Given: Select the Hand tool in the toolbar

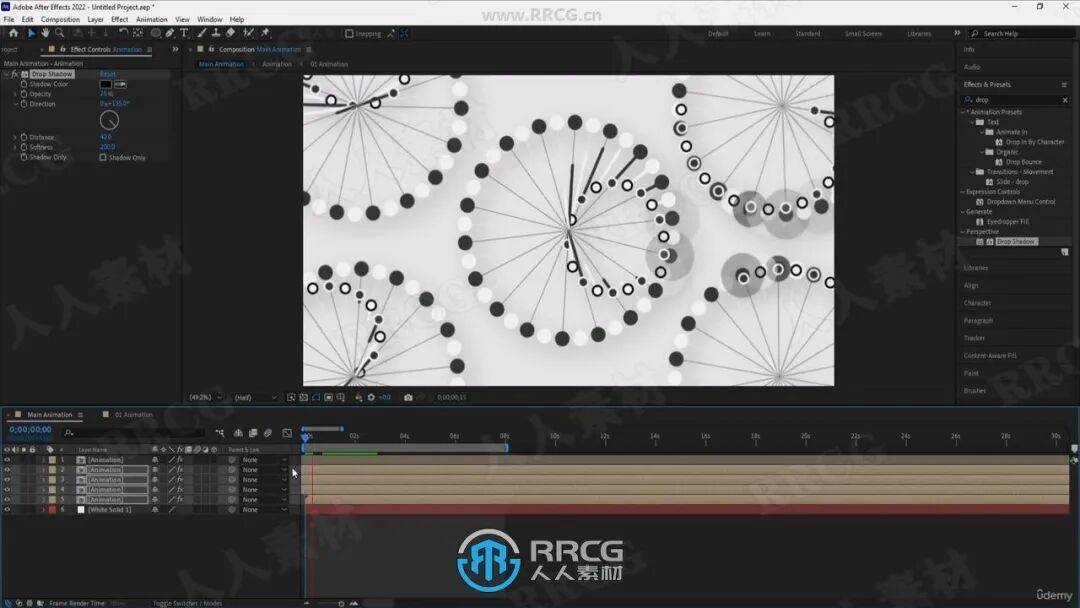Looking at the screenshot, I should pyautogui.click(x=45, y=33).
